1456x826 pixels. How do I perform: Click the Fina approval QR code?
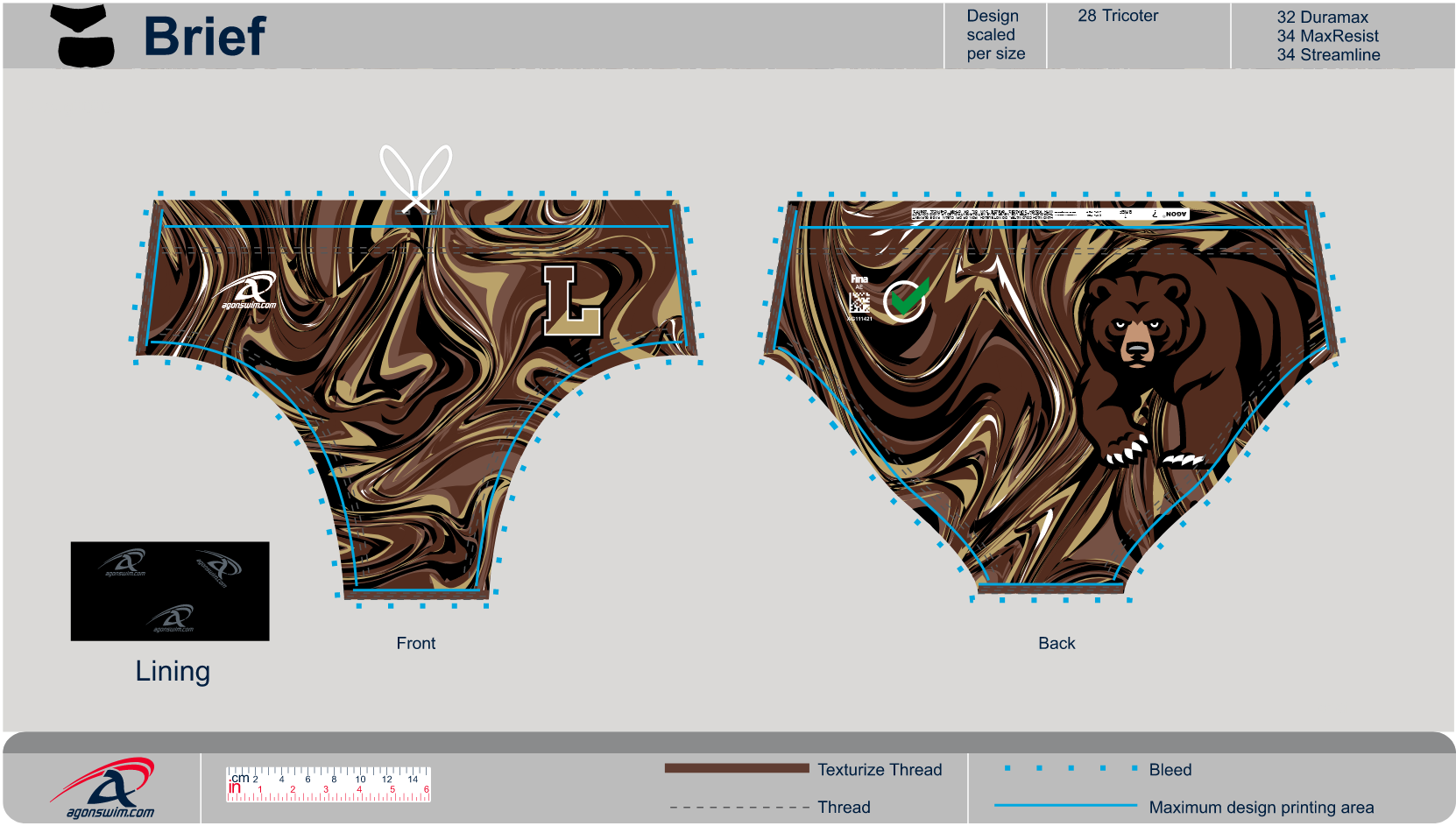click(x=859, y=302)
